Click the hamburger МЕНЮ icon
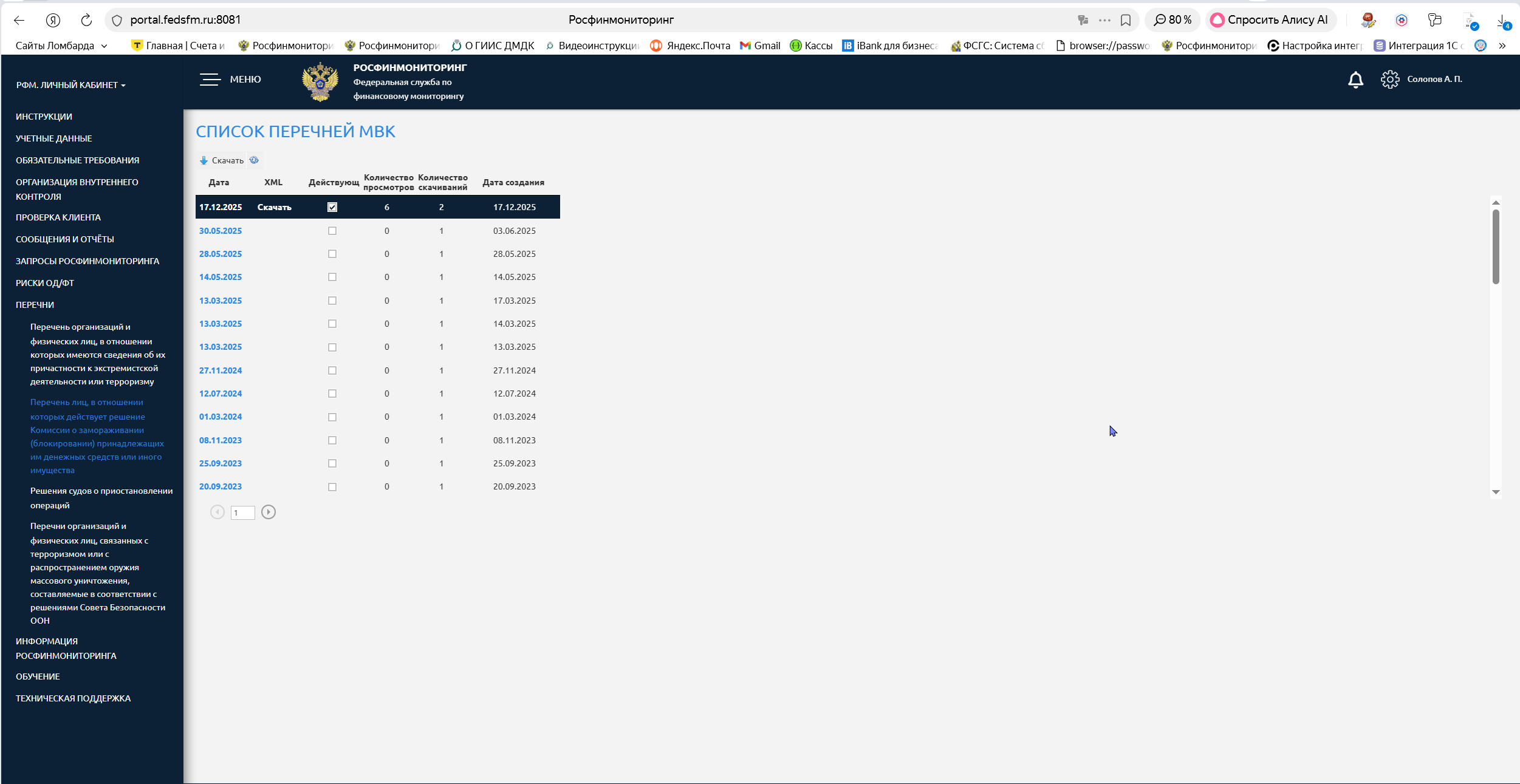 point(210,80)
